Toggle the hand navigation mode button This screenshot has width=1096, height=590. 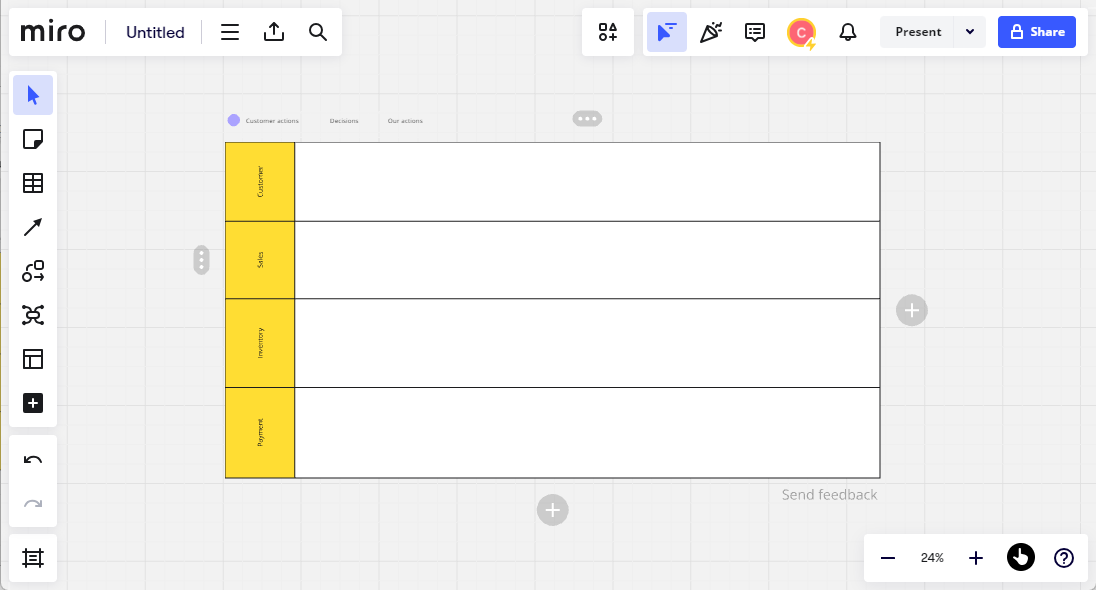(x=1021, y=558)
